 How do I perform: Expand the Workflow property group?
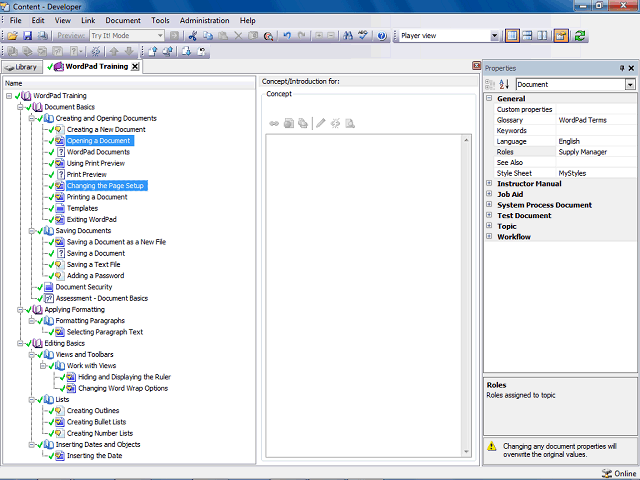pyautogui.click(x=489, y=236)
